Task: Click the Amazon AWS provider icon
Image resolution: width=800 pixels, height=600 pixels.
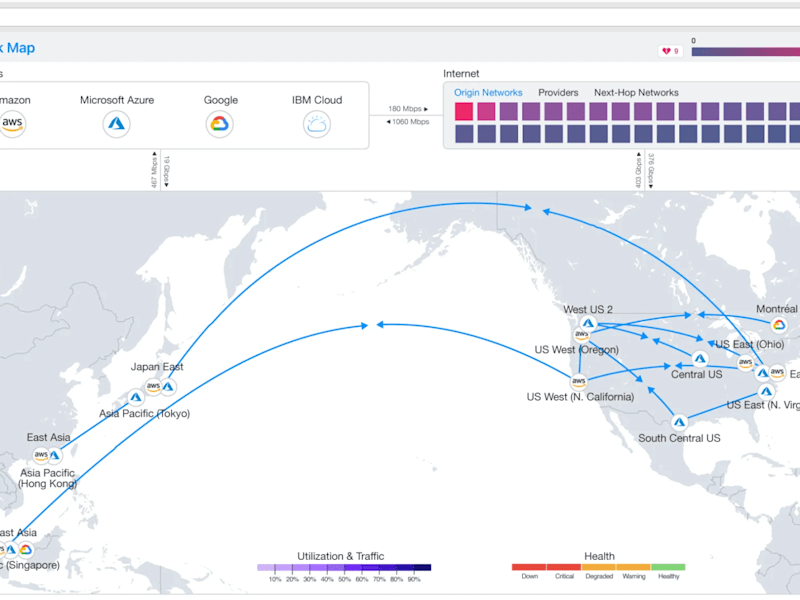Action: point(12,123)
